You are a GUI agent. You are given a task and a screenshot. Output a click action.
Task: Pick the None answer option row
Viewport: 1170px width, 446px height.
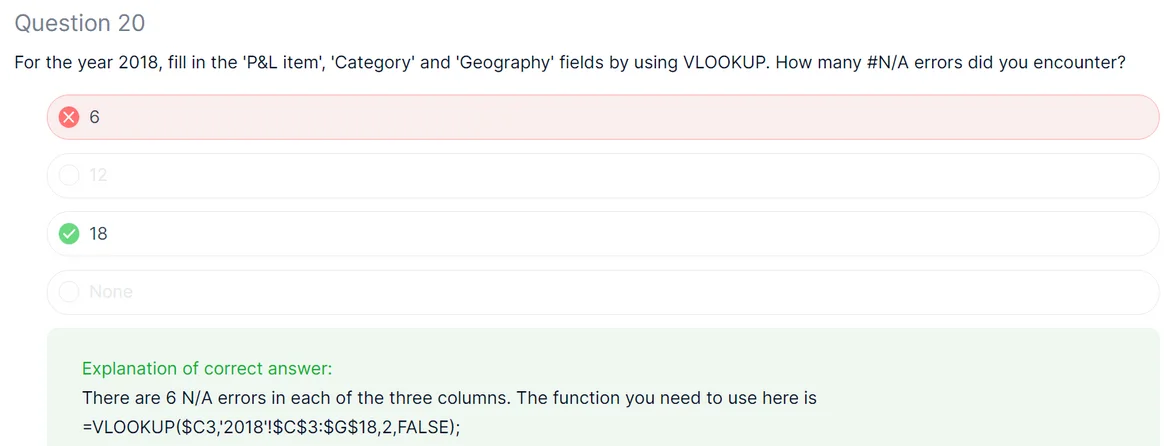(x=602, y=292)
